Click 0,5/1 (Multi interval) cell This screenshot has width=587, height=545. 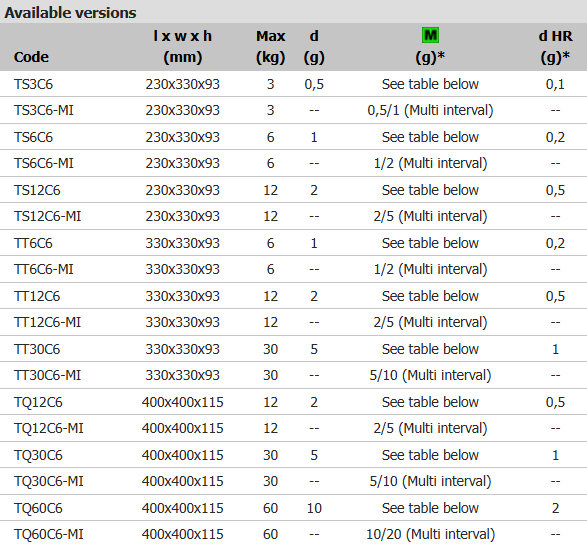click(430, 110)
